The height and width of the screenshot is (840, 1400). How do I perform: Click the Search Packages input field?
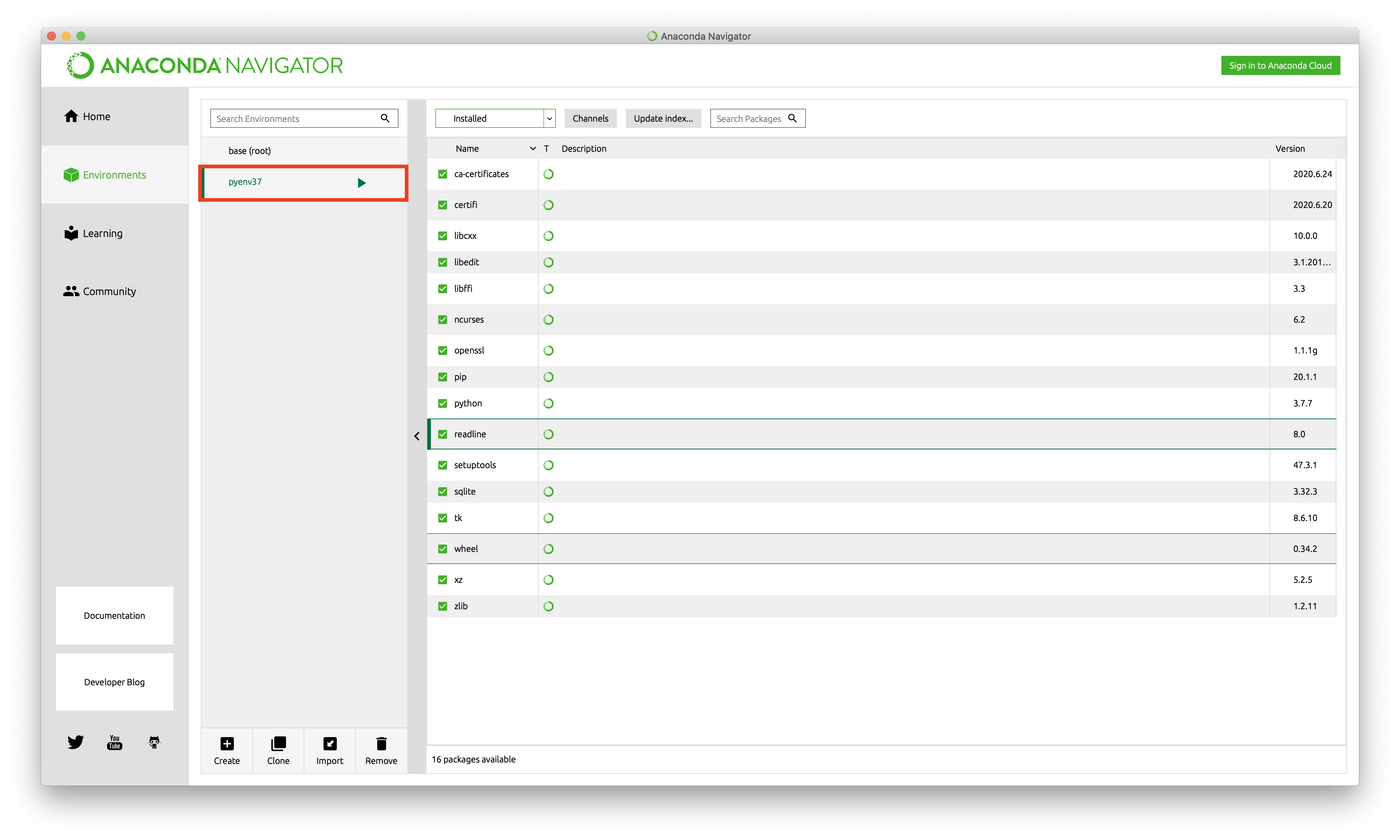757,118
